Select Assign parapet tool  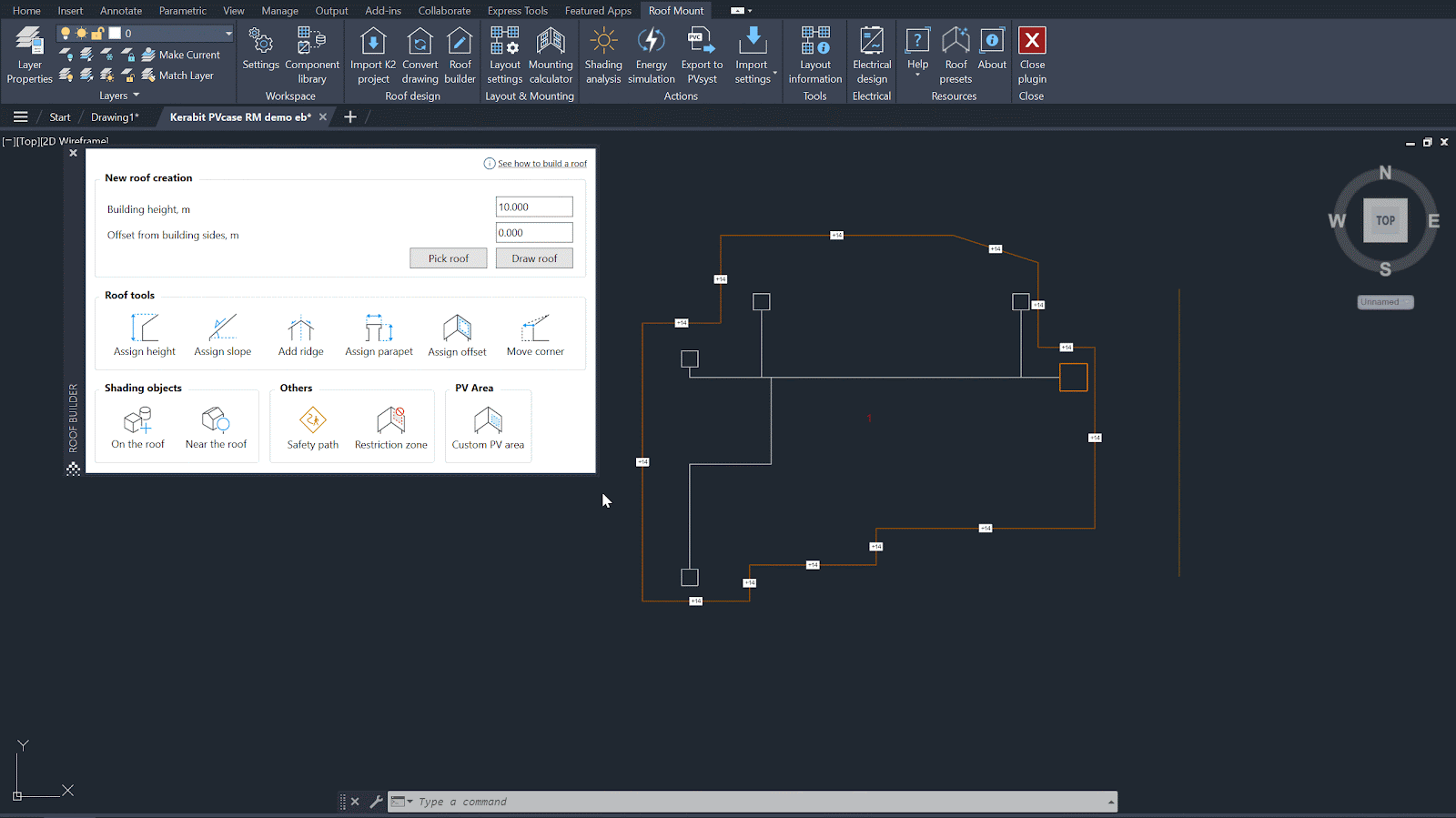[x=379, y=335]
